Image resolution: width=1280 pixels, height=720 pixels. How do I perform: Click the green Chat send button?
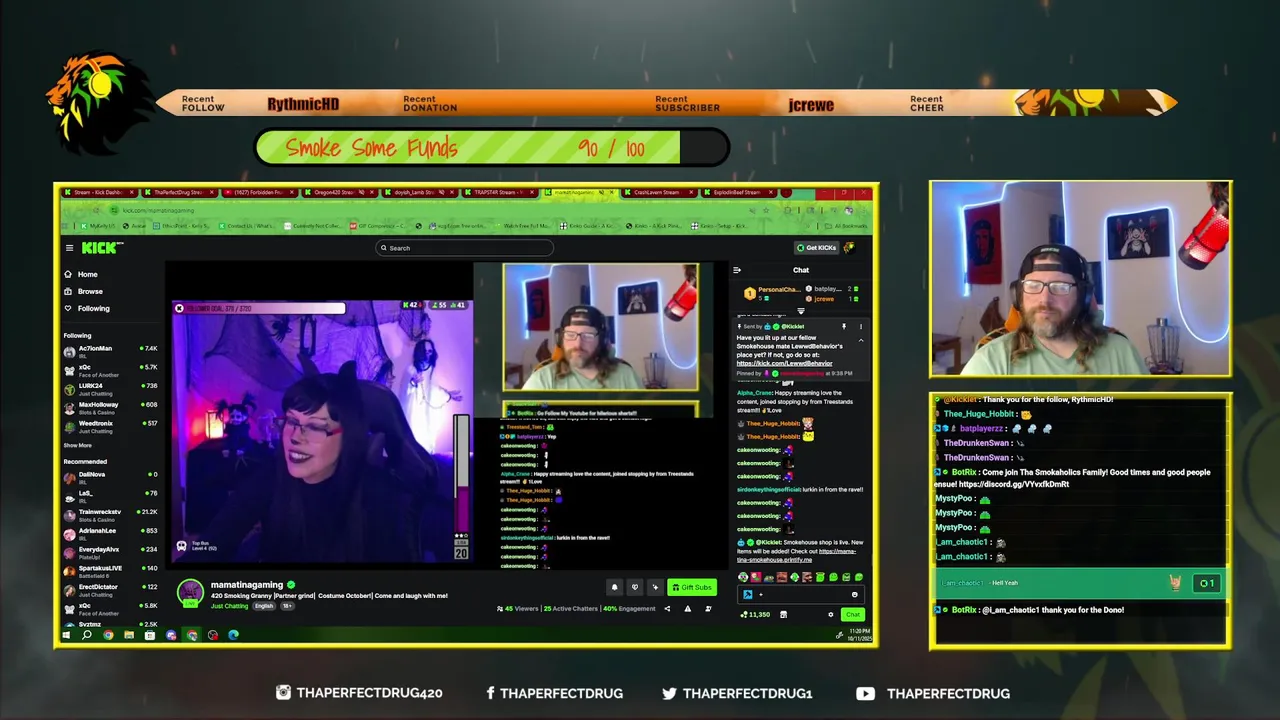853,614
